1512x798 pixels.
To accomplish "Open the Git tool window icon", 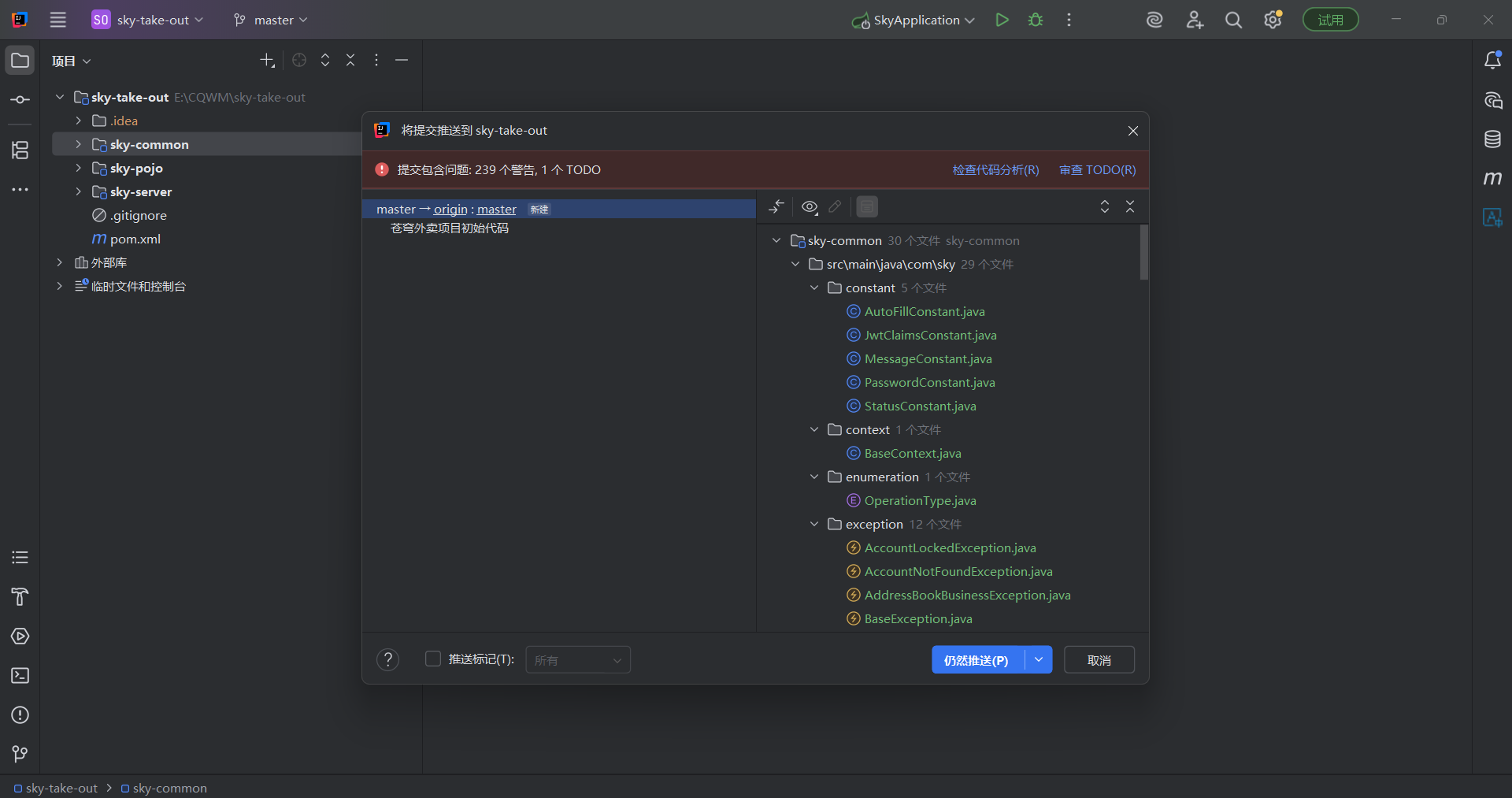I will click(20, 754).
